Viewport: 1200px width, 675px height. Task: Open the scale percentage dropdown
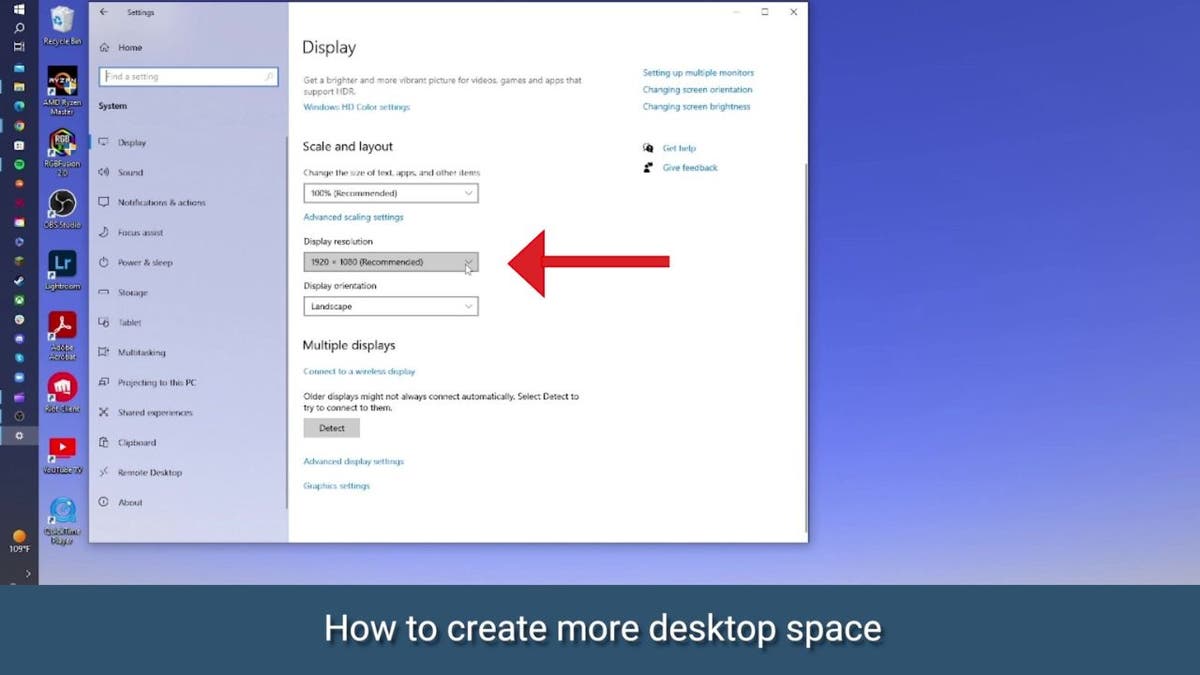pos(391,193)
